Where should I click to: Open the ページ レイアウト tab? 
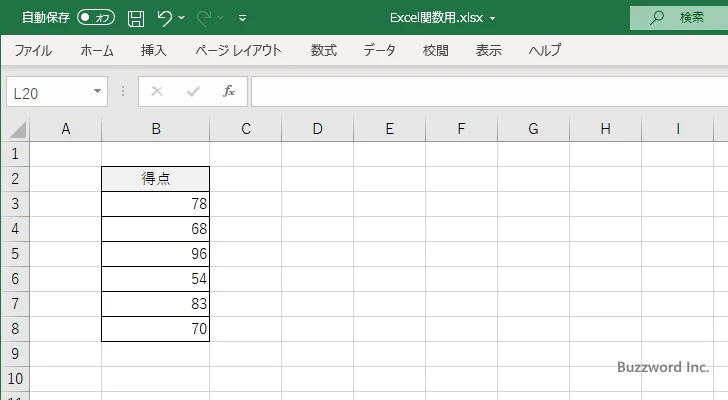pos(238,50)
